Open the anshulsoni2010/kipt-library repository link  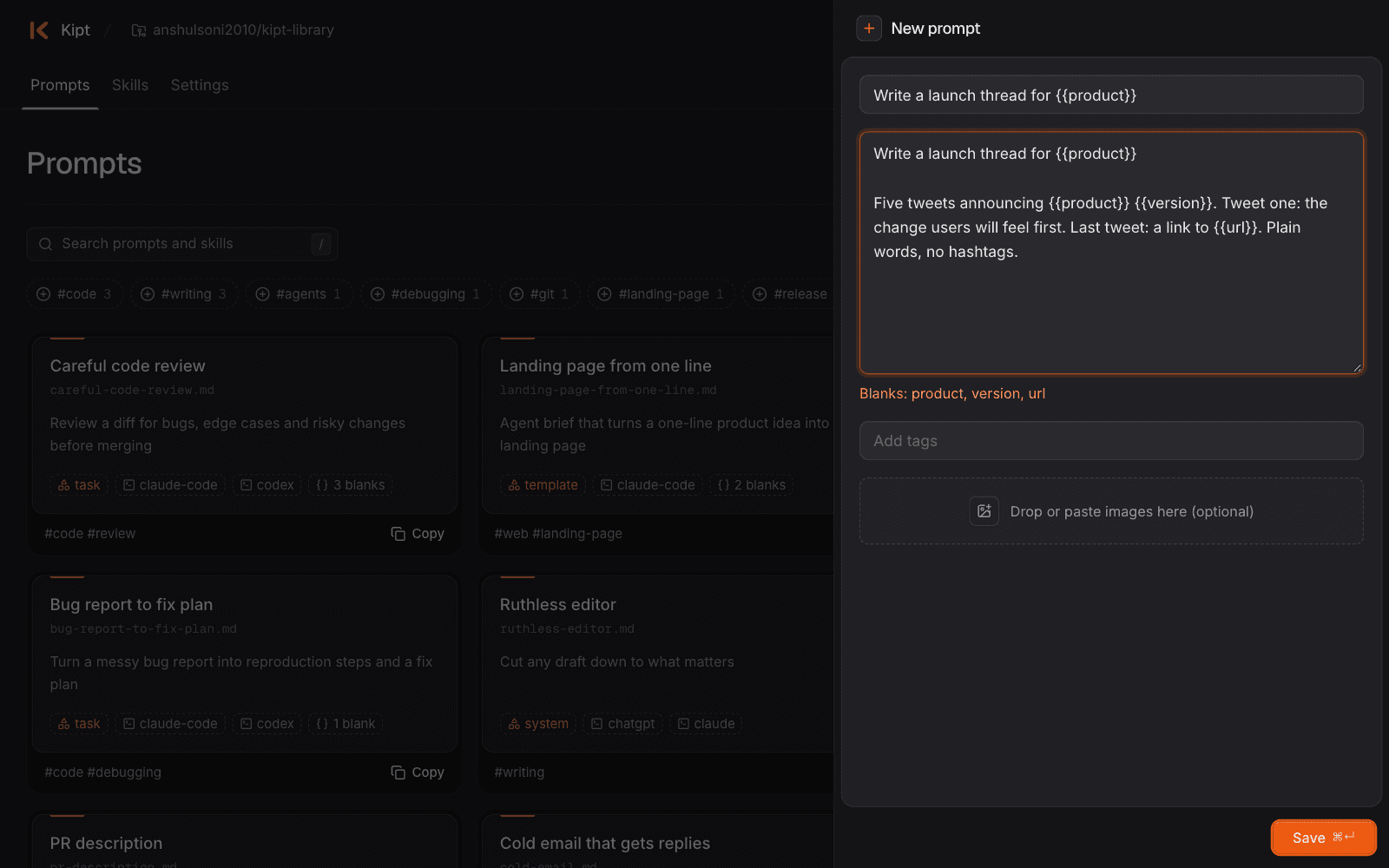pyautogui.click(x=243, y=30)
